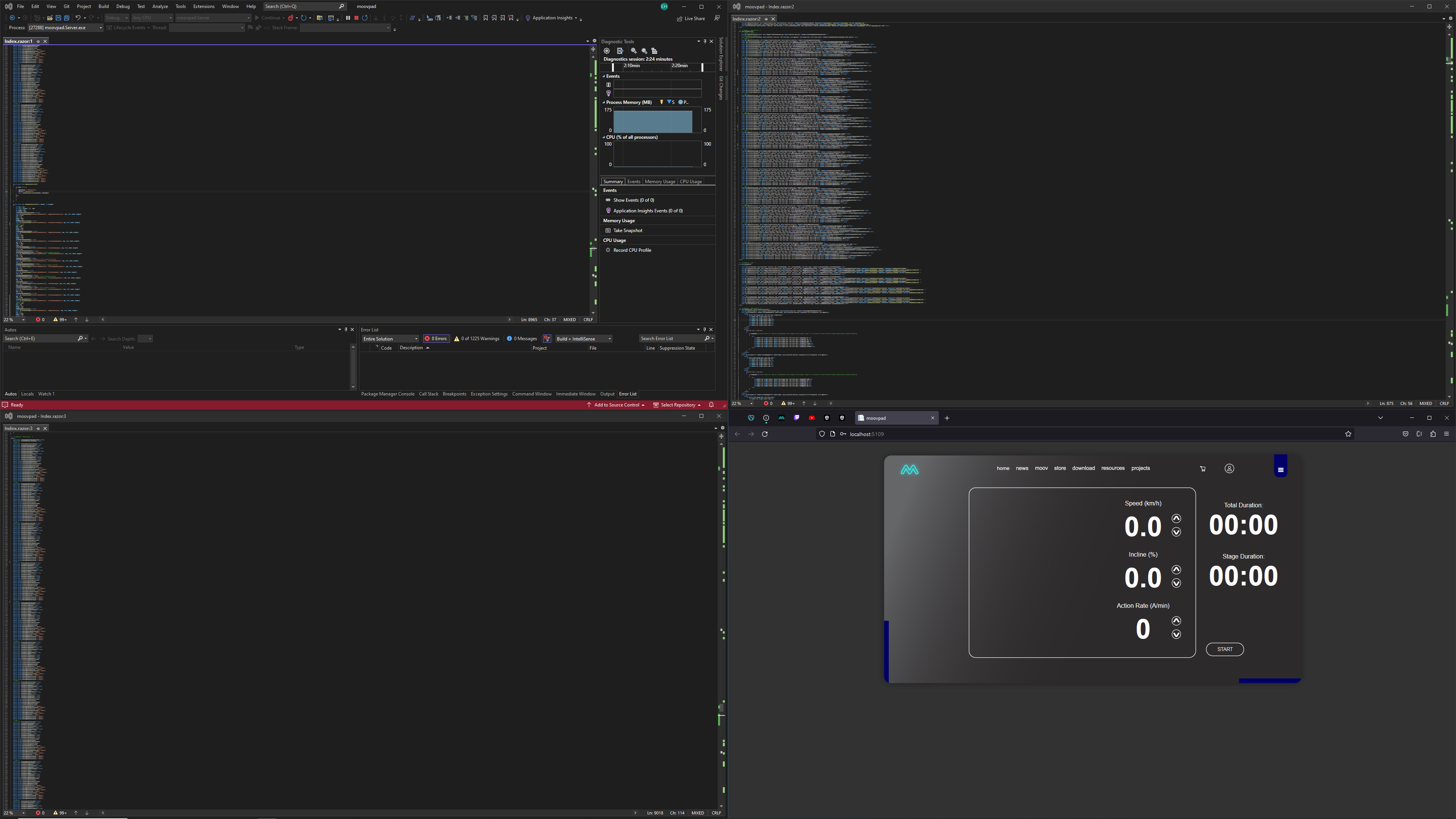The height and width of the screenshot is (819, 1456).
Task: Click the store link in moovpad navigation
Action: click(1060, 469)
